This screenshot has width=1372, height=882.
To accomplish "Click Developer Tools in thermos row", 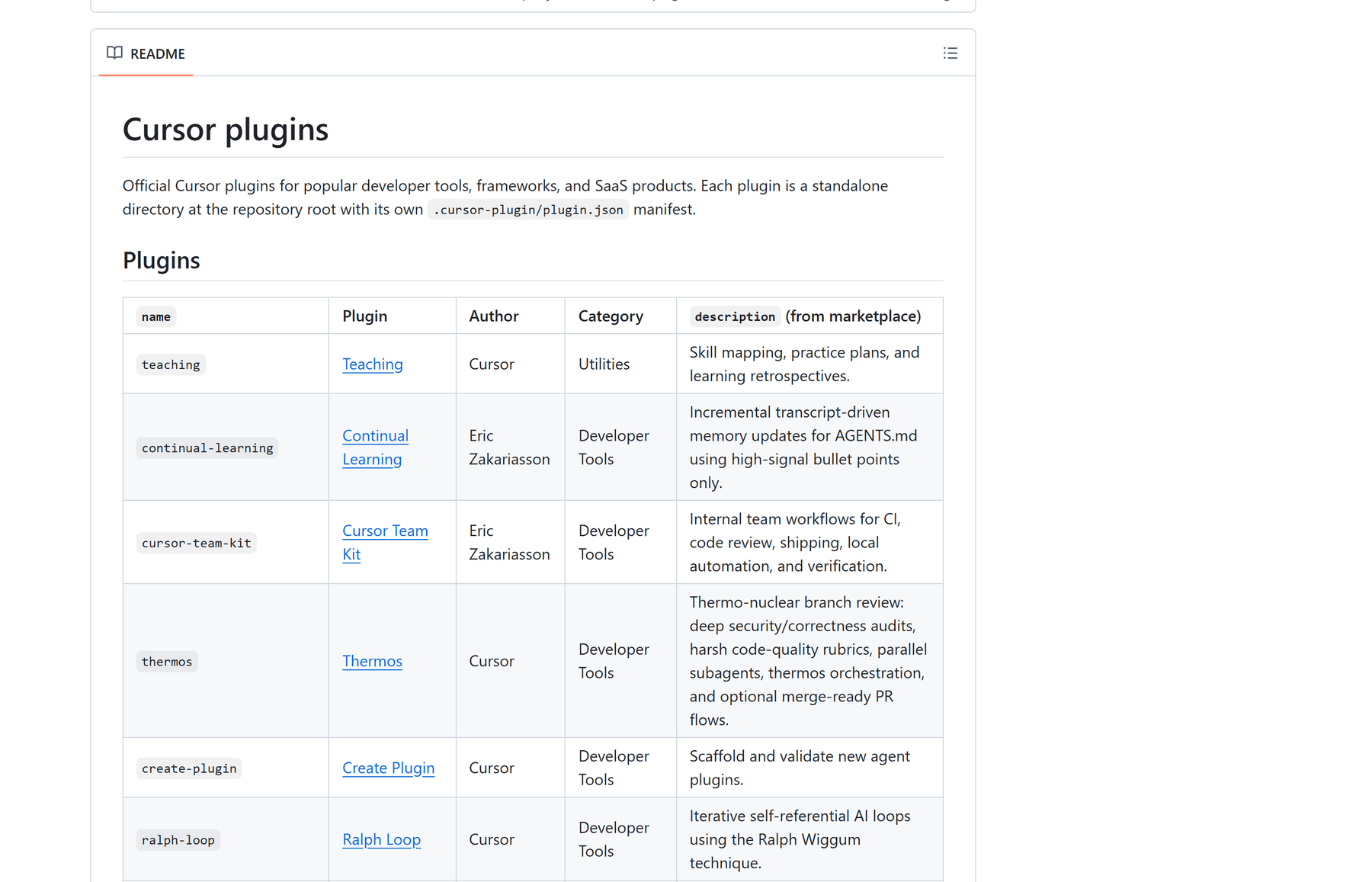I will [x=614, y=661].
